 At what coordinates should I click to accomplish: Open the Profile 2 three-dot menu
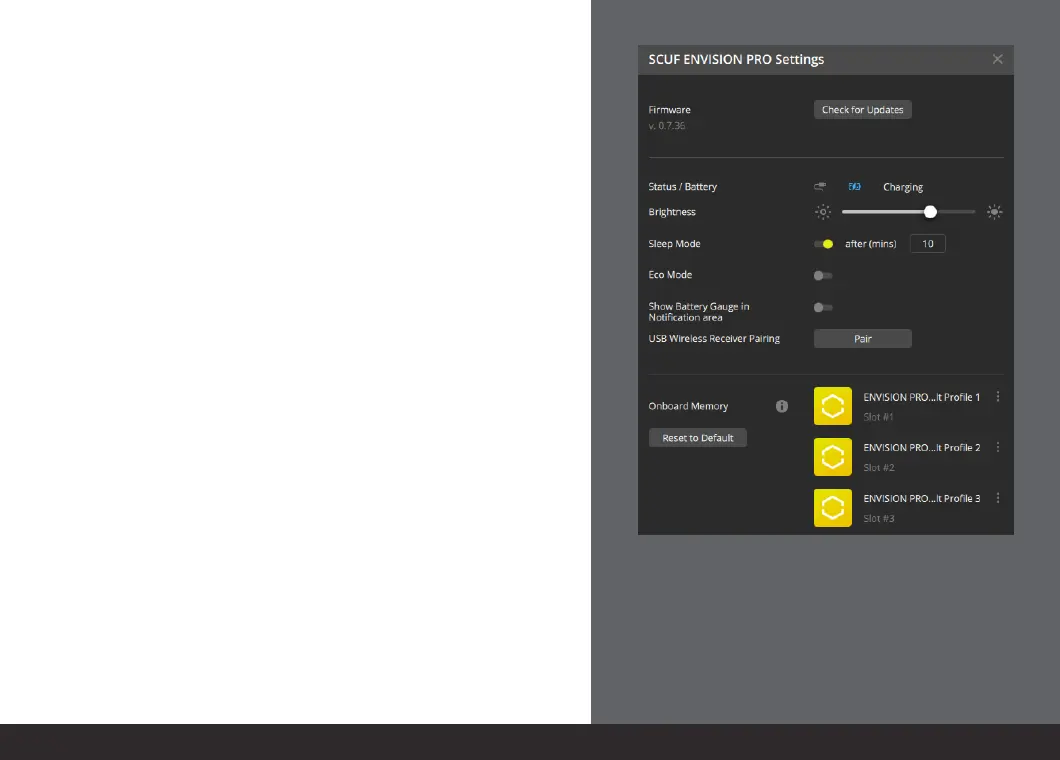998,448
